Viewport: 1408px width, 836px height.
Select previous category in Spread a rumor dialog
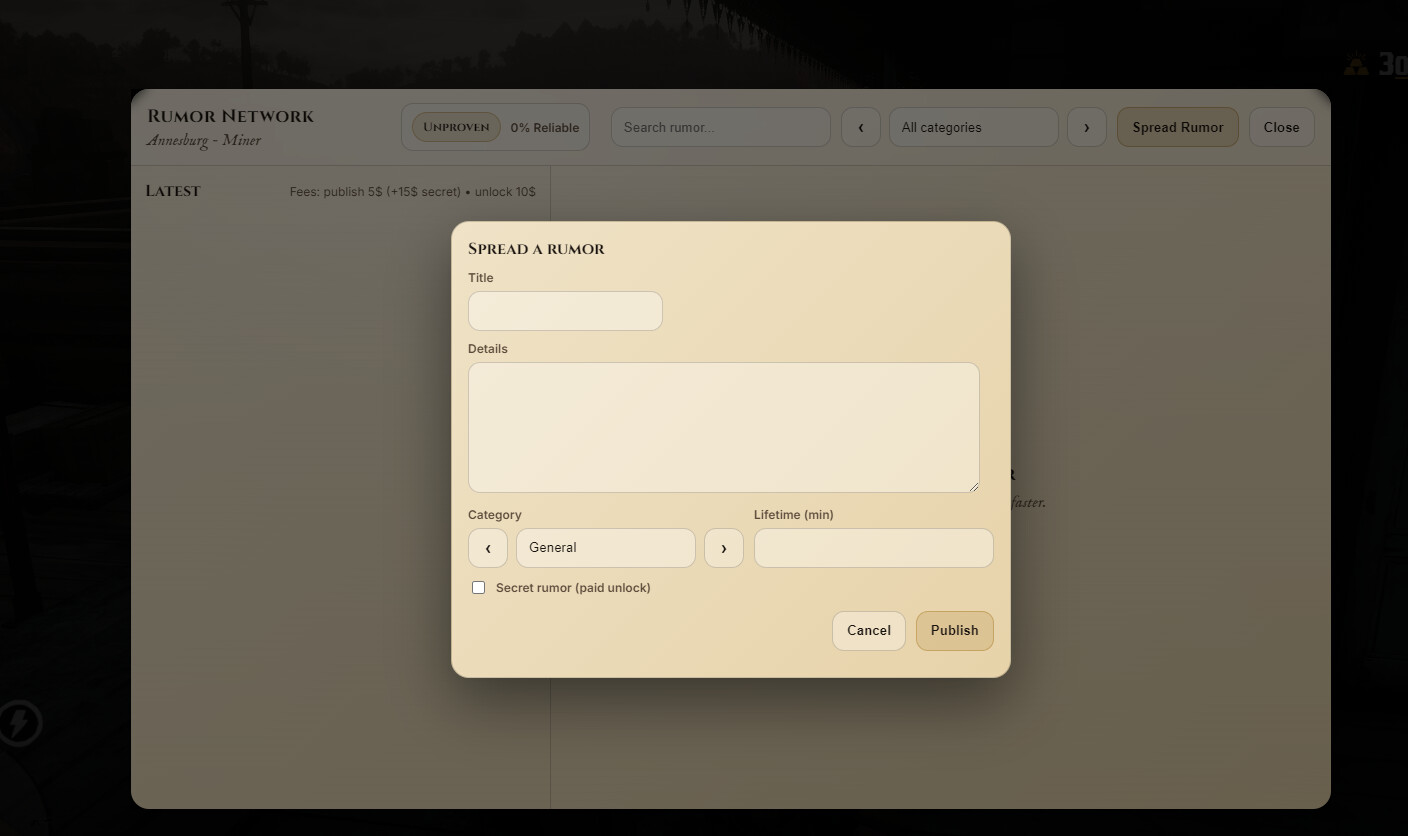click(x=488, y=548)
